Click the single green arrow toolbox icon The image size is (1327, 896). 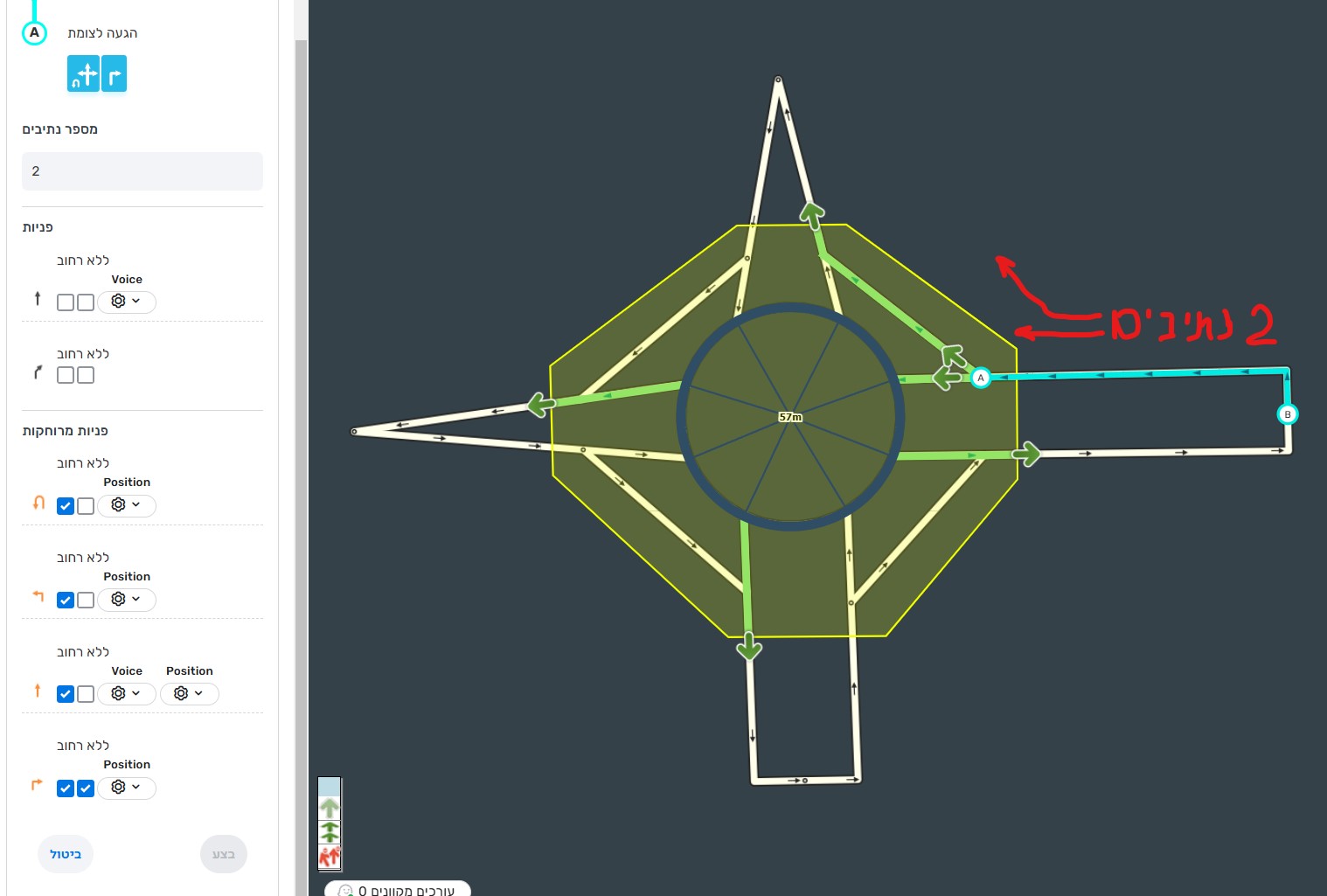(330, 808)
